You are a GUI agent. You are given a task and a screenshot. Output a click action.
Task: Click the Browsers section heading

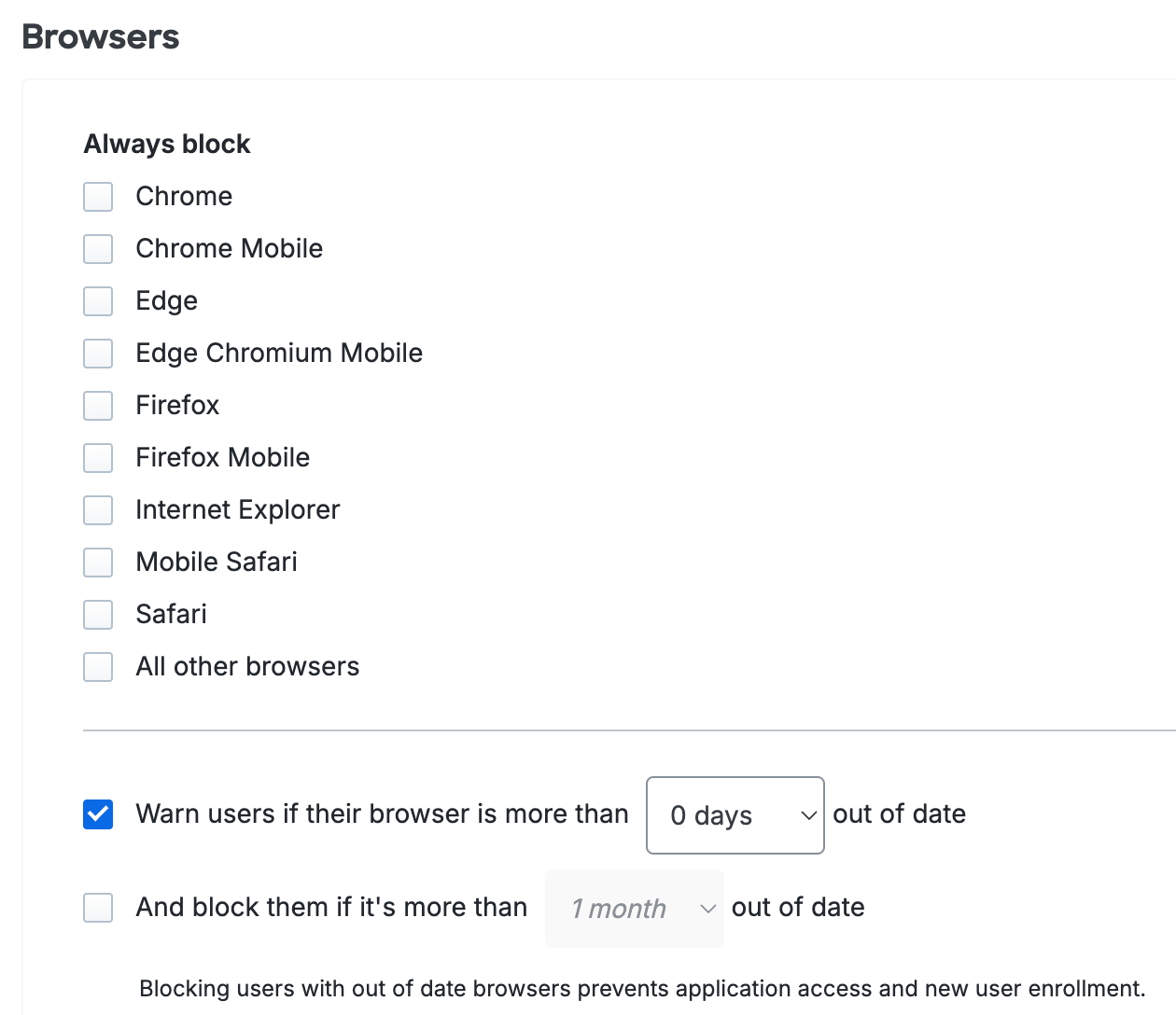(x=100, y=36)
